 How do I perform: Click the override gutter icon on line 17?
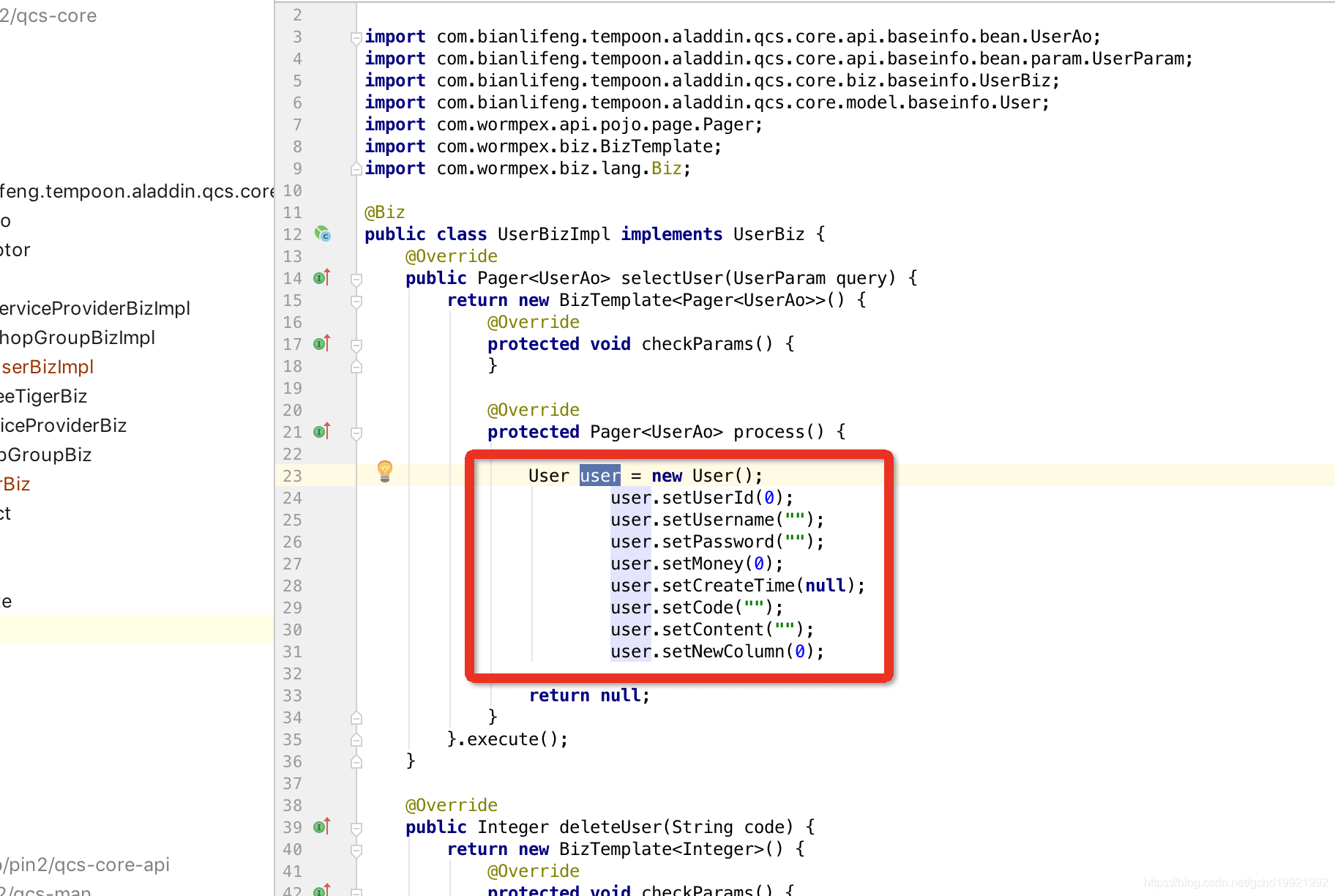(323, 343)
